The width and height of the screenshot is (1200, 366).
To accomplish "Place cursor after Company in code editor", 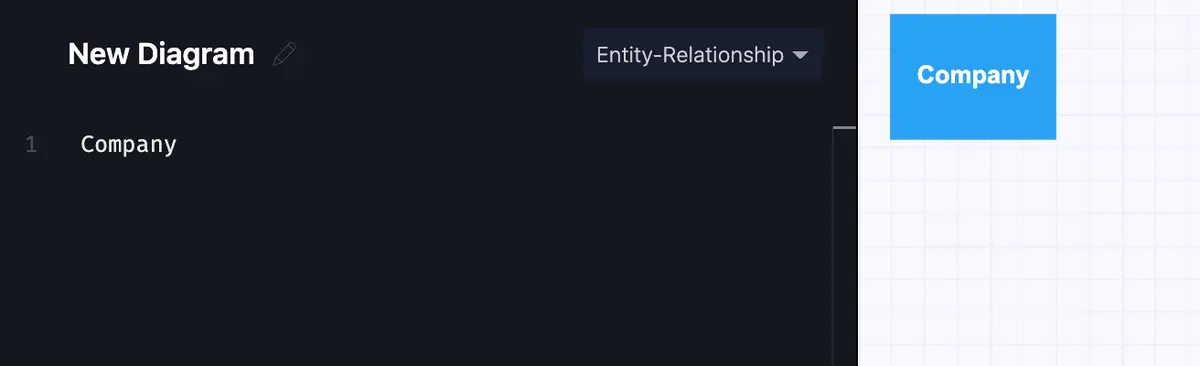I will pyautogui.click(x=178, y=144).
